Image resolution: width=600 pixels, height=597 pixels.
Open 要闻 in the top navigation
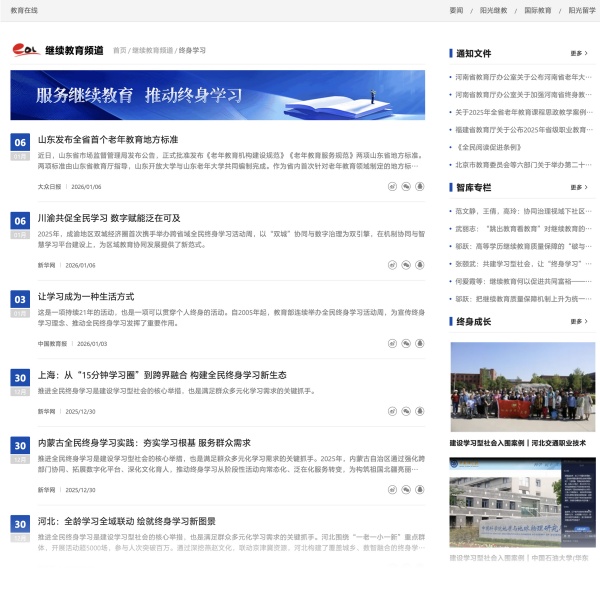click(x=456, y=10)
